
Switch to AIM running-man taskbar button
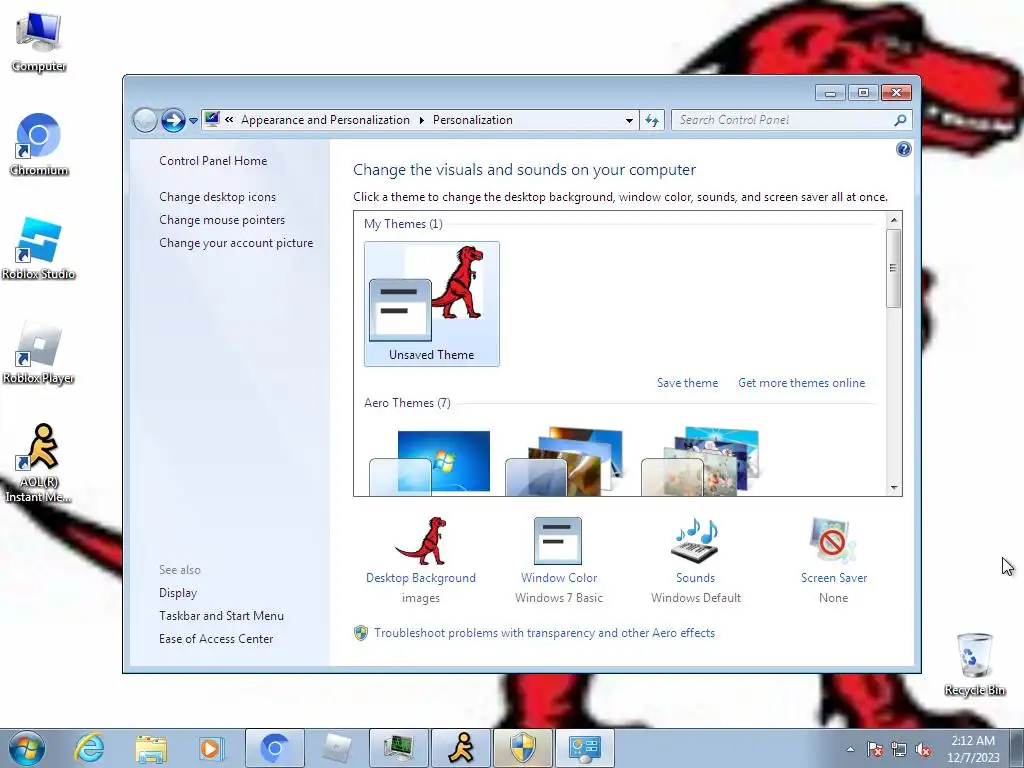[461, 748]
